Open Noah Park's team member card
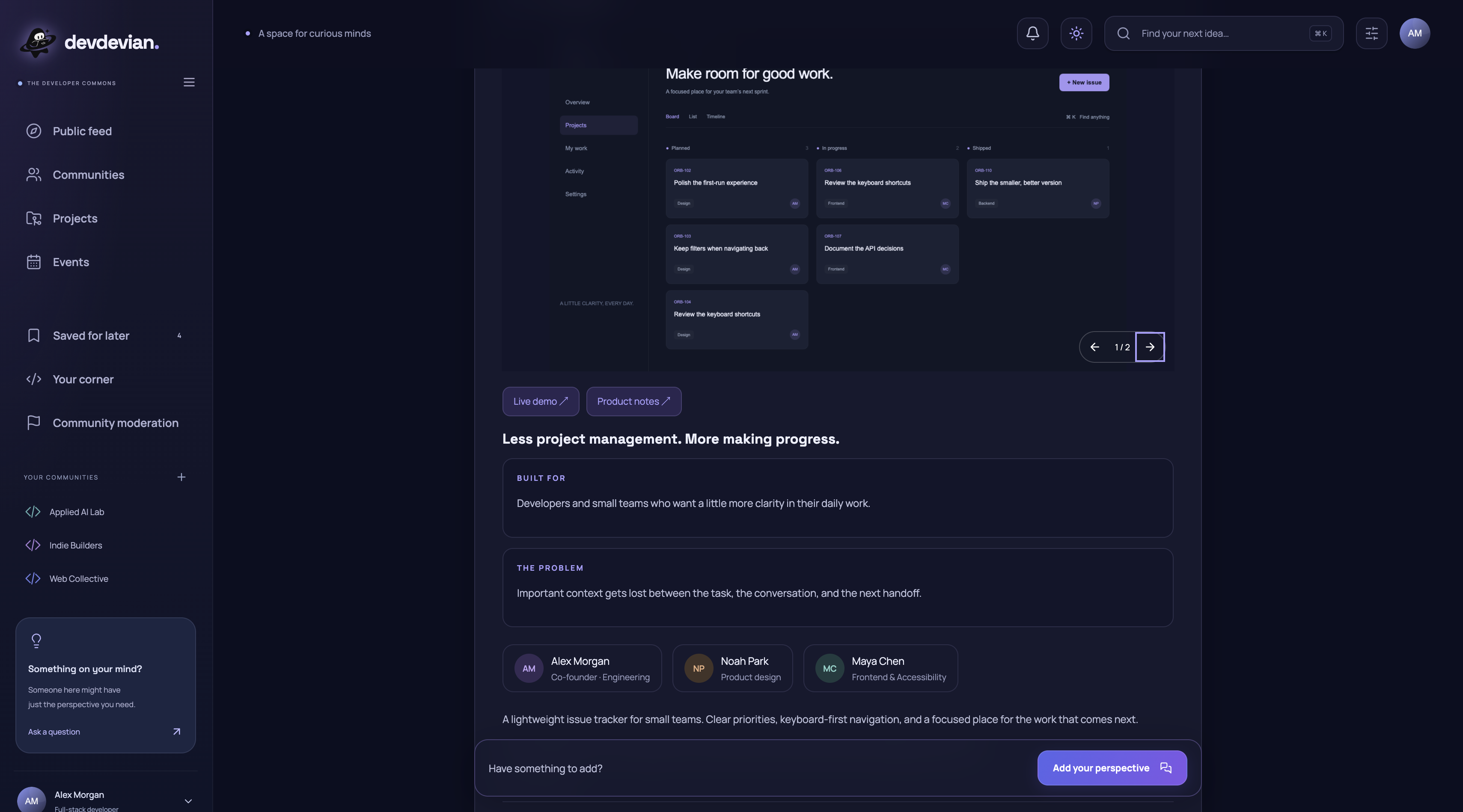Viewport: 1463px width, 812px height. tap(733, 668)
